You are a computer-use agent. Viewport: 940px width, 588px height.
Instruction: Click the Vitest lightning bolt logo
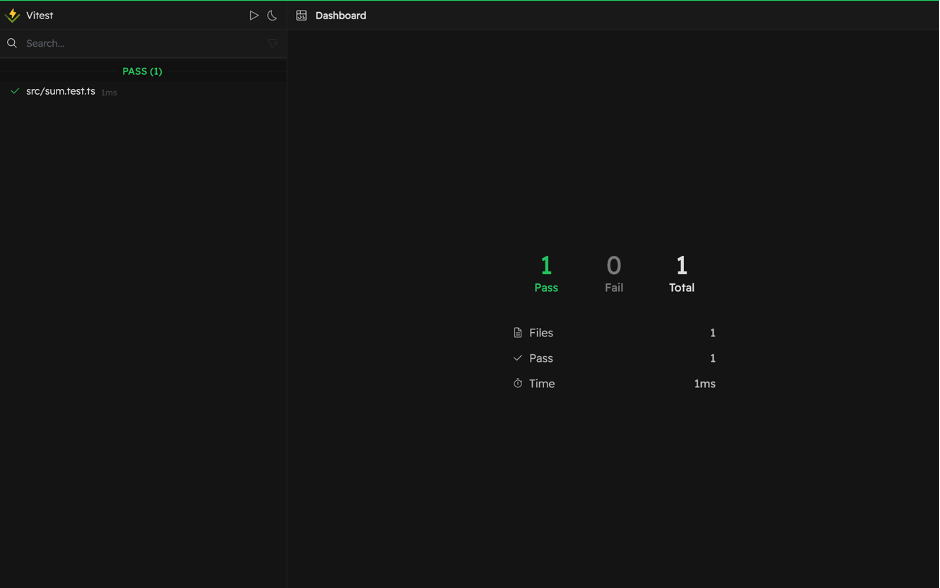click(x=13, y=16)
